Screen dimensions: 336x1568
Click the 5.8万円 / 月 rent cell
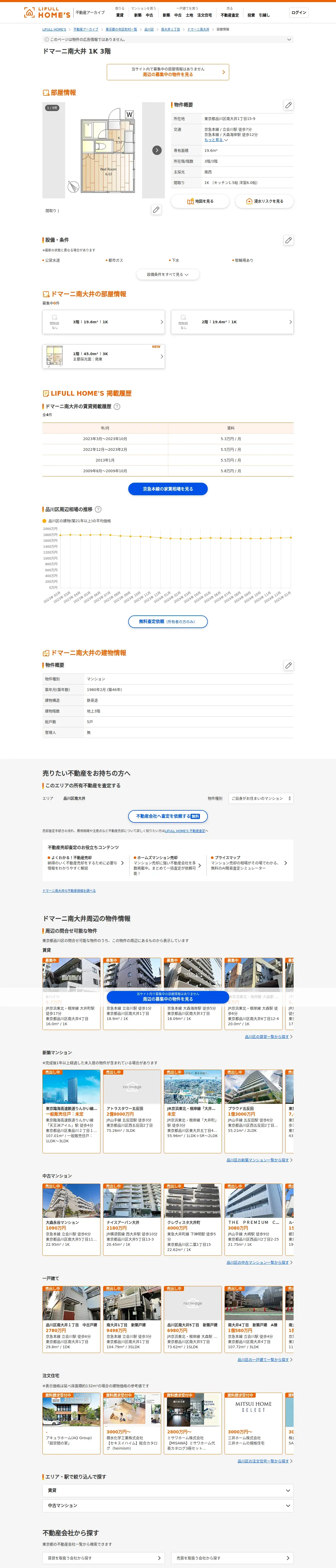[231, 471]
